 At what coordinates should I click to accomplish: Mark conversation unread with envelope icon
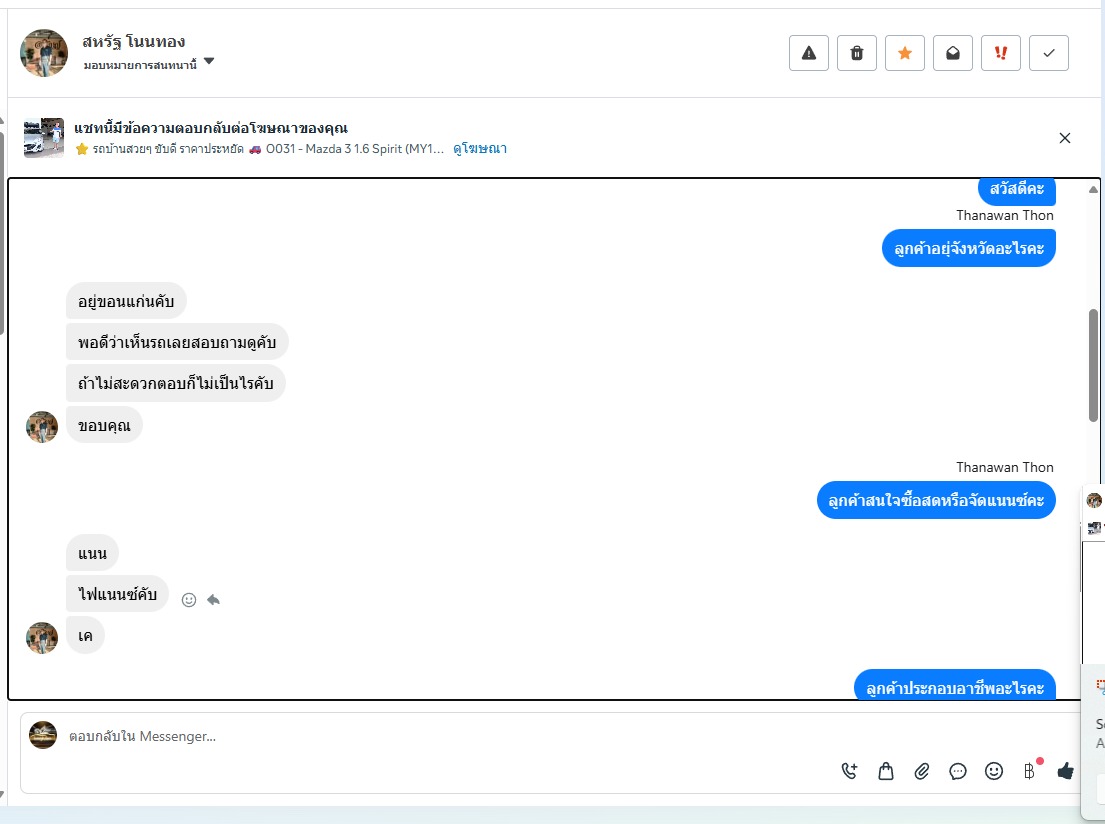pyautogui.click(x=953, y=53)
